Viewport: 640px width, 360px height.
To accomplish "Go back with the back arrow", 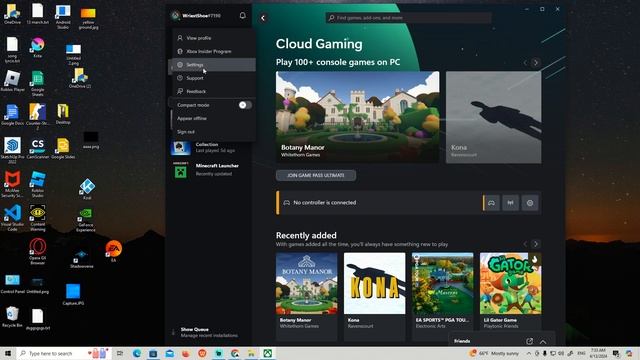I will coord(263,18).
